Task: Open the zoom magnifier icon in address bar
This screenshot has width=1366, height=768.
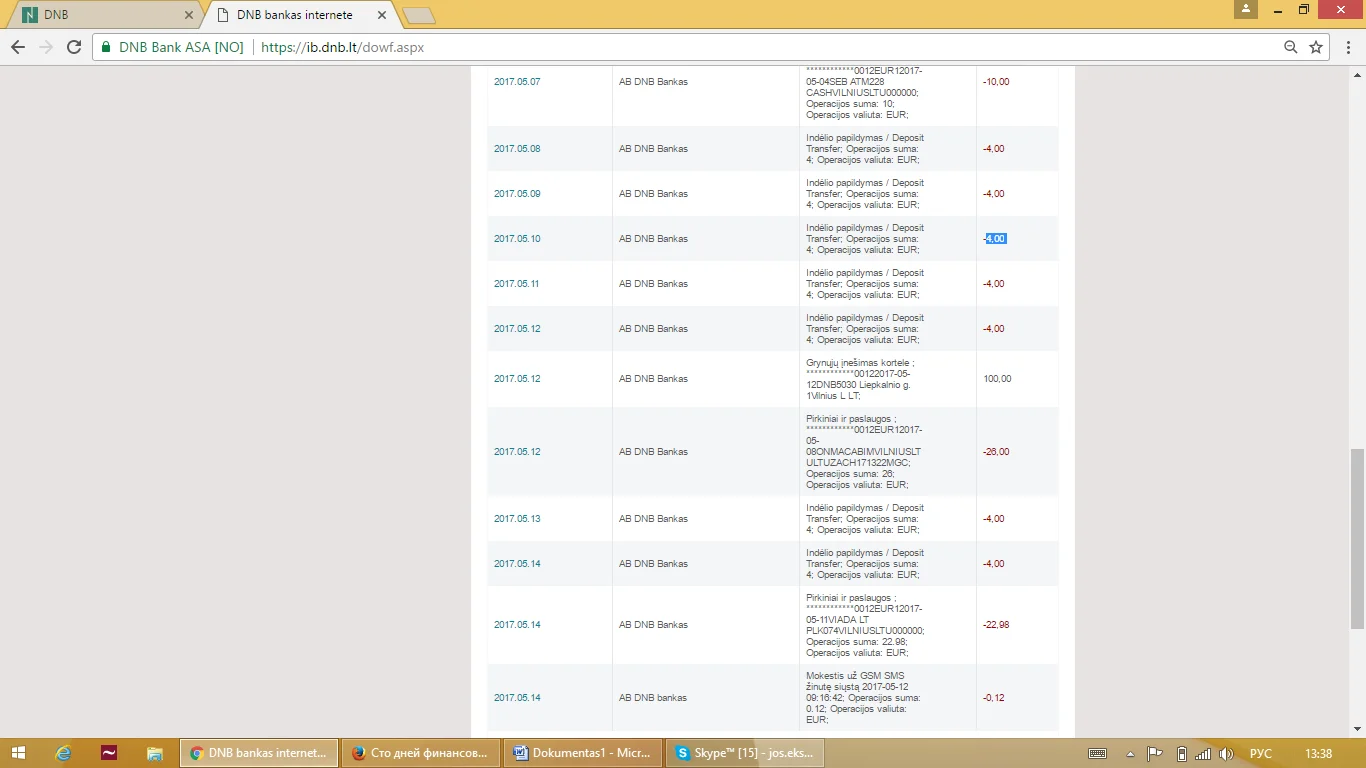Action: [1291, 47]
